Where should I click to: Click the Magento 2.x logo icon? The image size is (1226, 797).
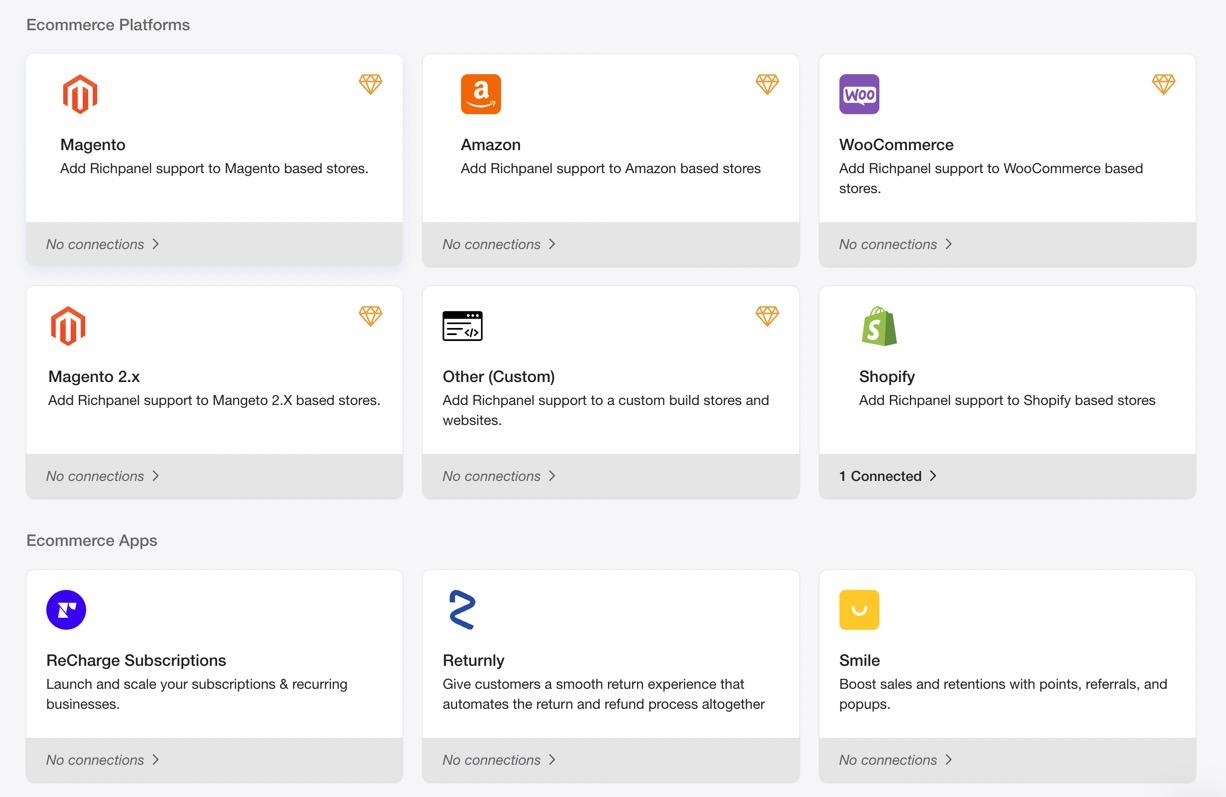point(68,326)
